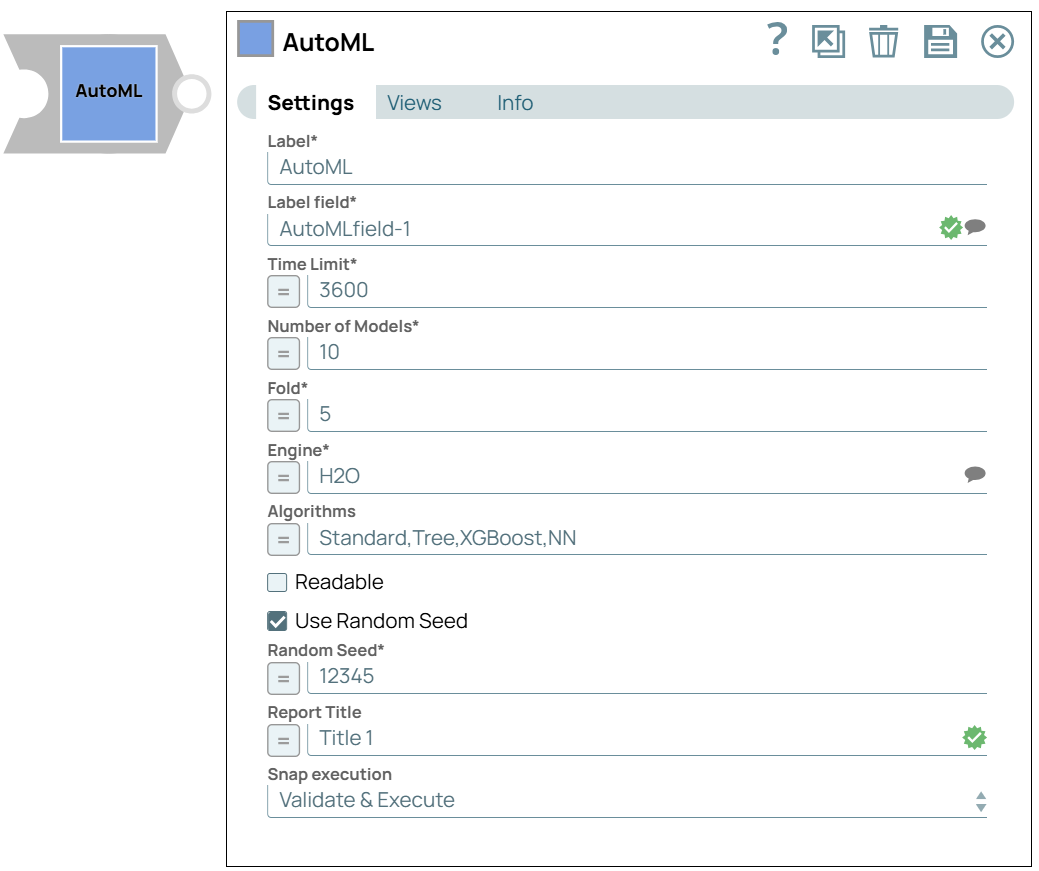Click the green checkmark beside Report Title
The height and width of the screenshot is (871, 1039).
pos(973,736)
